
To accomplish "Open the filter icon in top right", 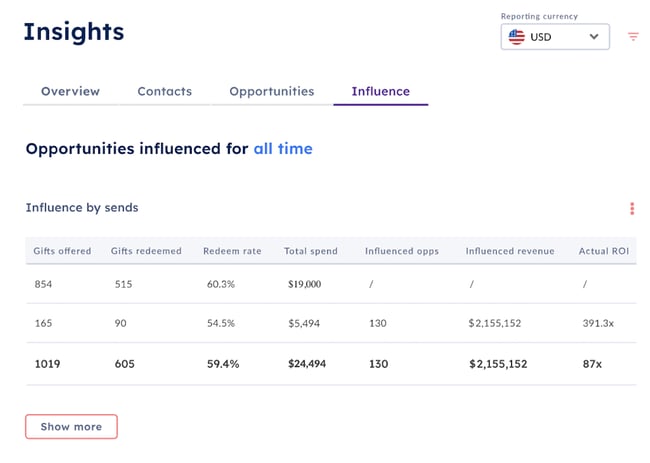I will pos(633,37).
